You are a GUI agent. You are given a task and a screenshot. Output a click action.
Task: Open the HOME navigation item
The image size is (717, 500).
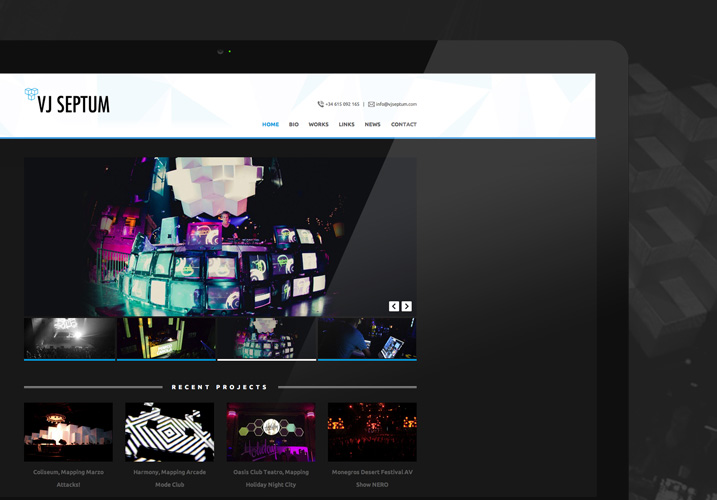click(270, 125)
